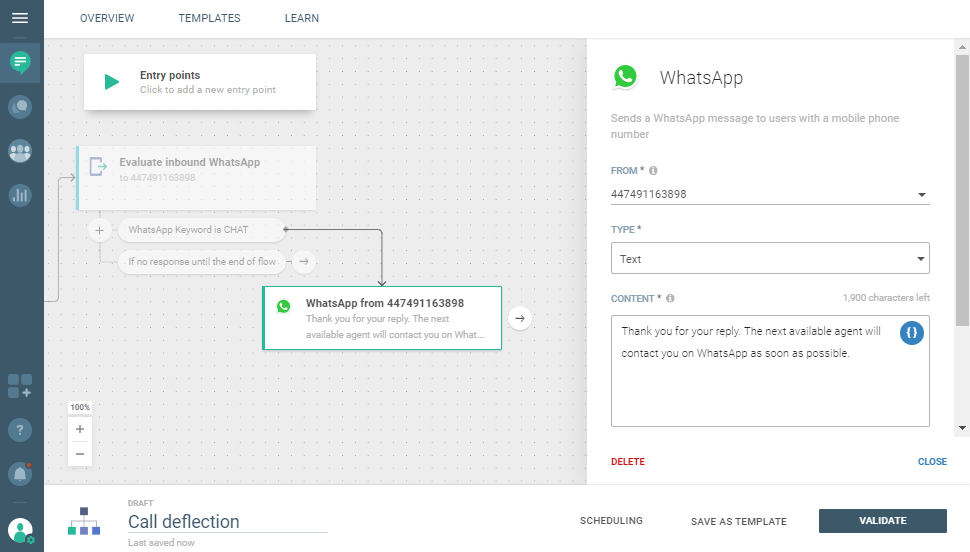Open the user account avatar icon
This screenshot has width=970, height=552.
click(x=20, y=531)
